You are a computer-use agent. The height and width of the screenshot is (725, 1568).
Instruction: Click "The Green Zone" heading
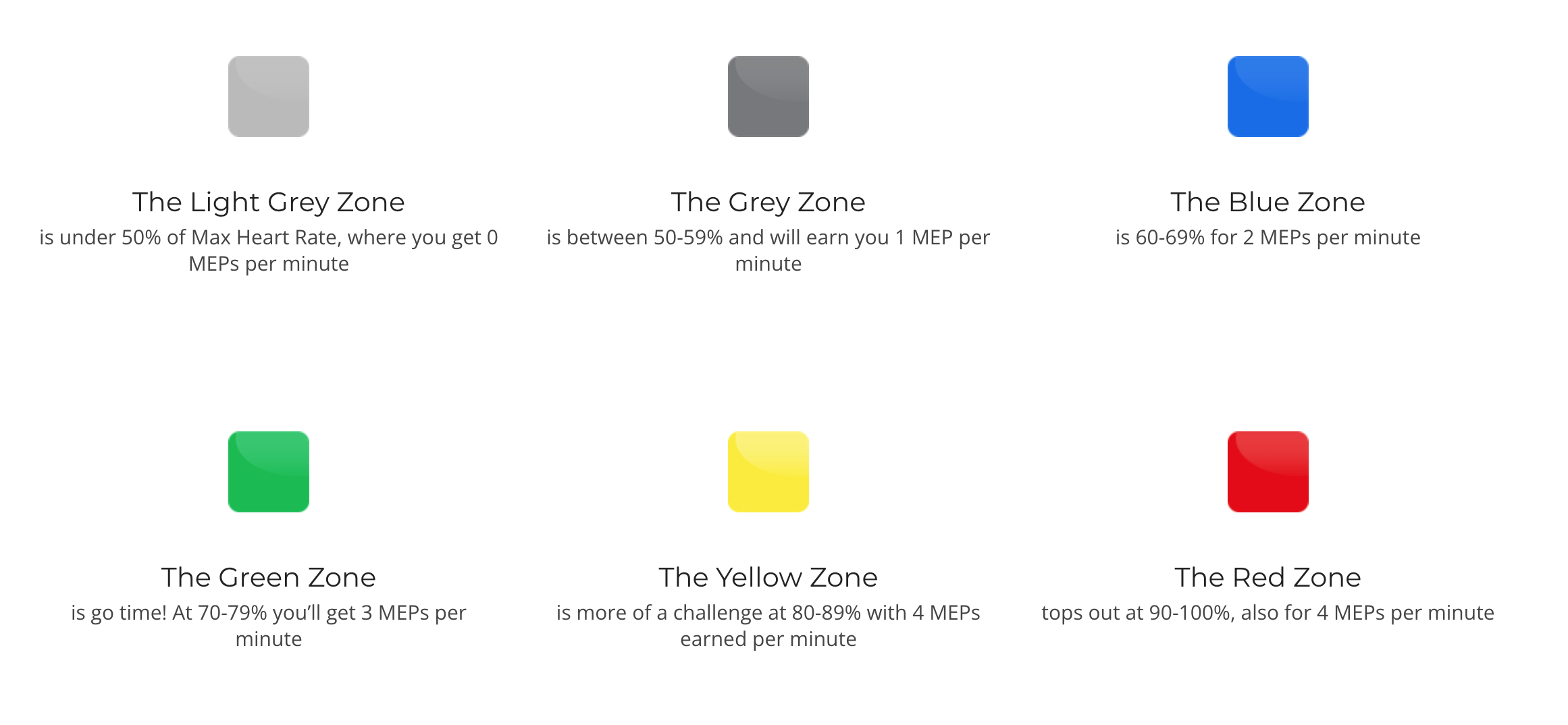pyautogui.click(x=269, y=577)
